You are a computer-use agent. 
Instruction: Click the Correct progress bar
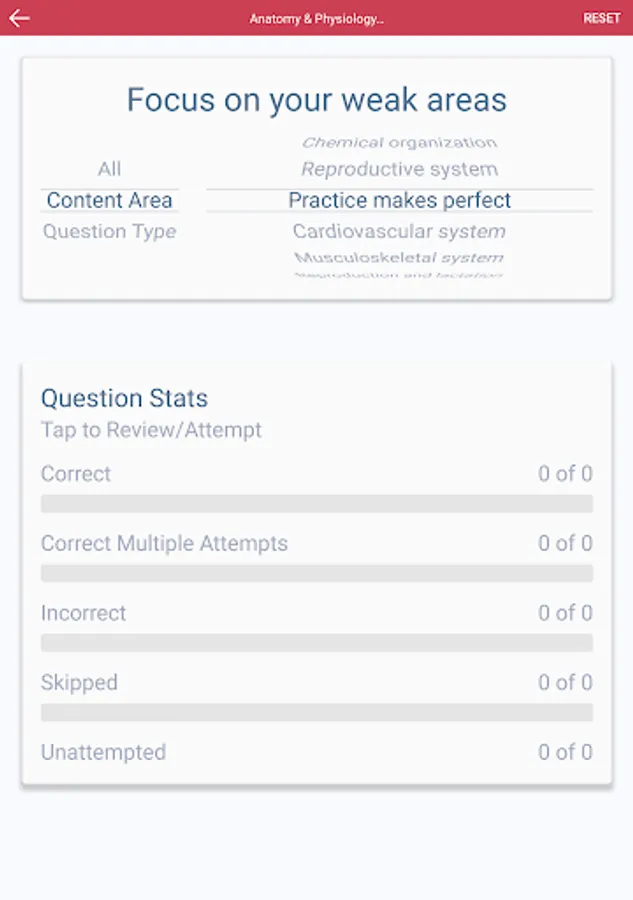click(x=316, y=503)
